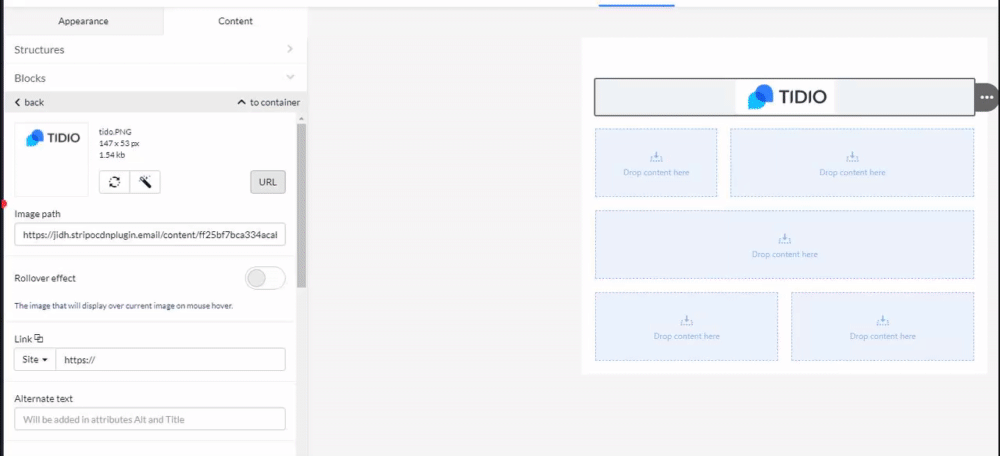
Task: Click the Alternate text input field
Action: tap(150, 419)
